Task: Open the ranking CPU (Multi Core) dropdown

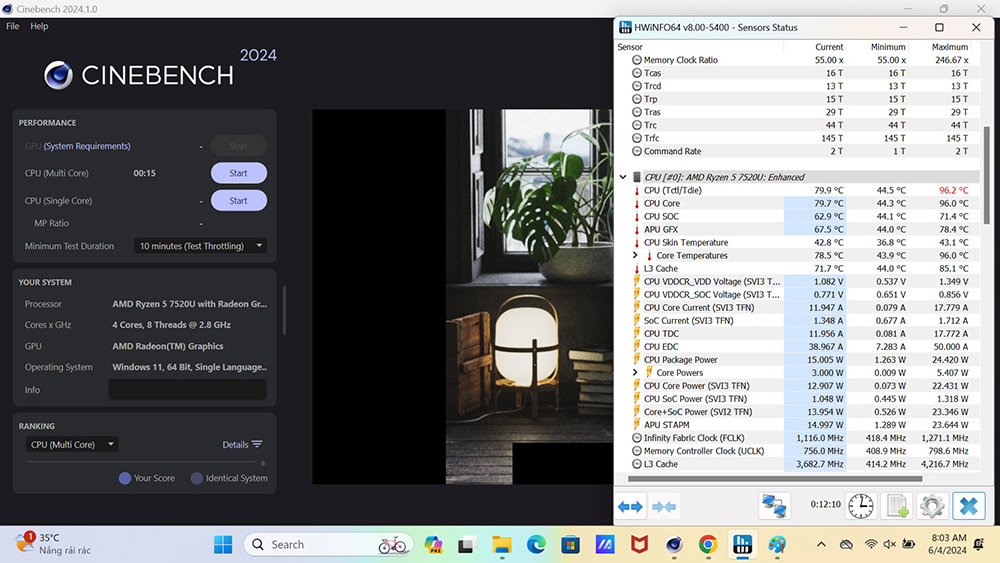Action: pyautogui.click(x=71, y=444)
